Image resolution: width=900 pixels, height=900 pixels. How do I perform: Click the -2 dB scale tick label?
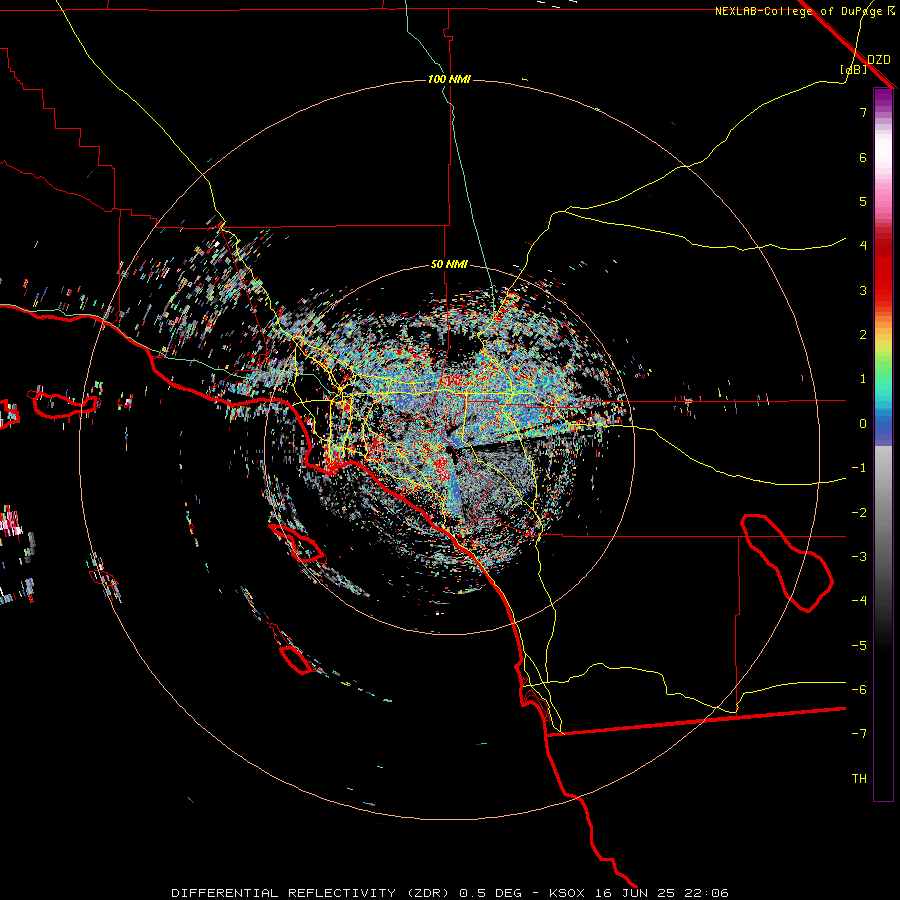coord(859,513)
